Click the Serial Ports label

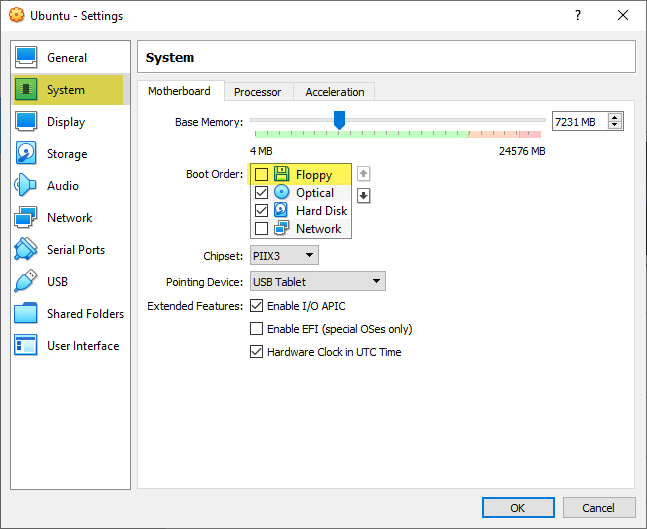(x=76, y=250)
